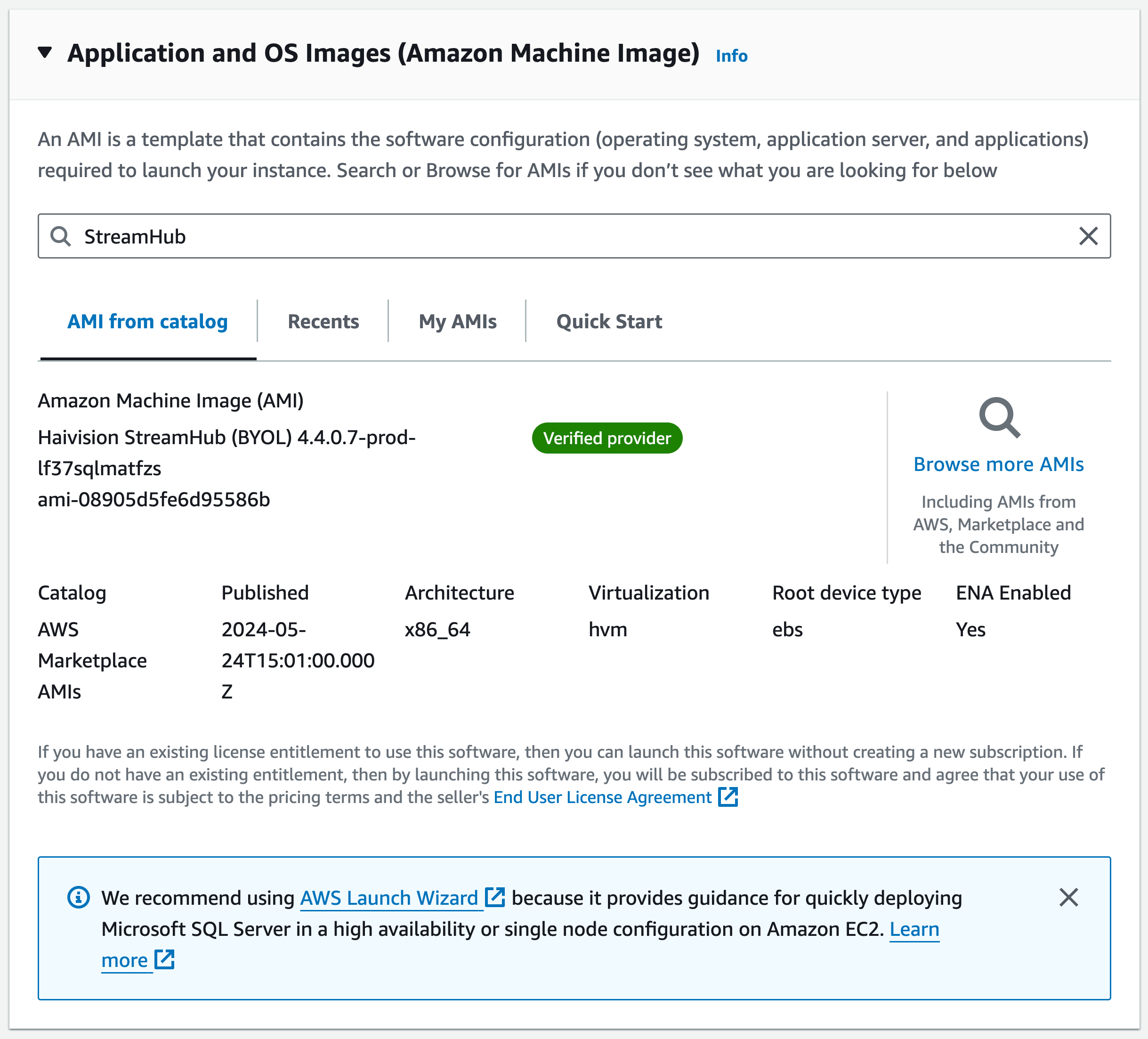Click the Verified provider badge
The height and width of the screenshot is (1039, 1148).
click(606, 438)
